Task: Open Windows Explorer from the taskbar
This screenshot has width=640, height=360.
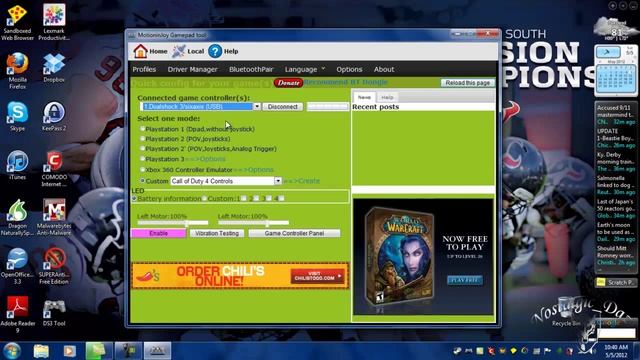Action: point(41,351)
